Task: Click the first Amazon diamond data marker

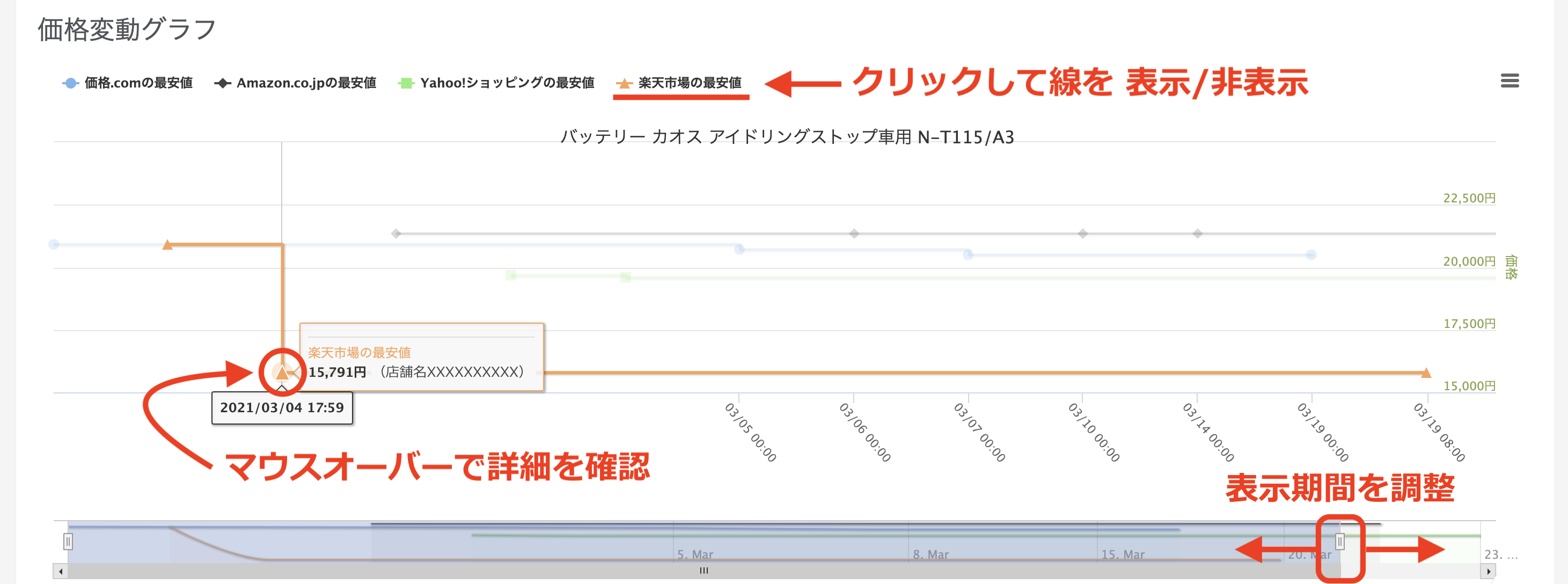Action: (x=396, y=233)
